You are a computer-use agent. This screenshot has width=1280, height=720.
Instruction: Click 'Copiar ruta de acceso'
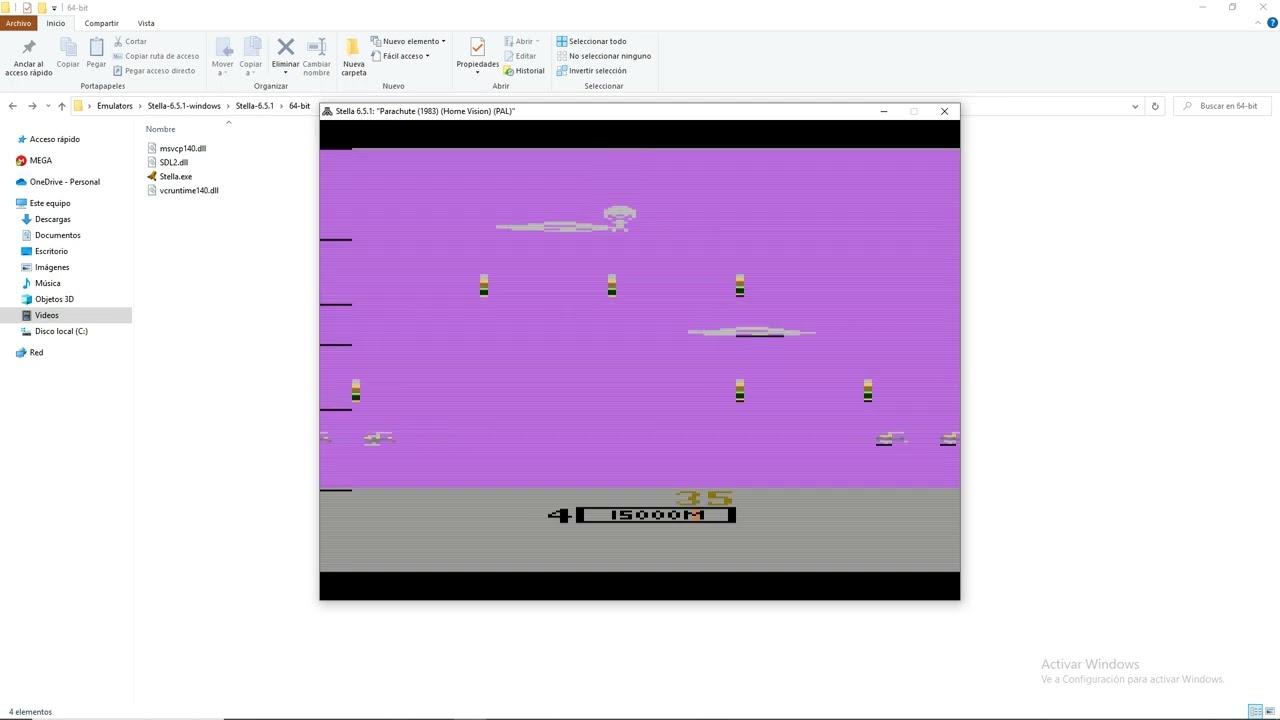pos(155,56)
